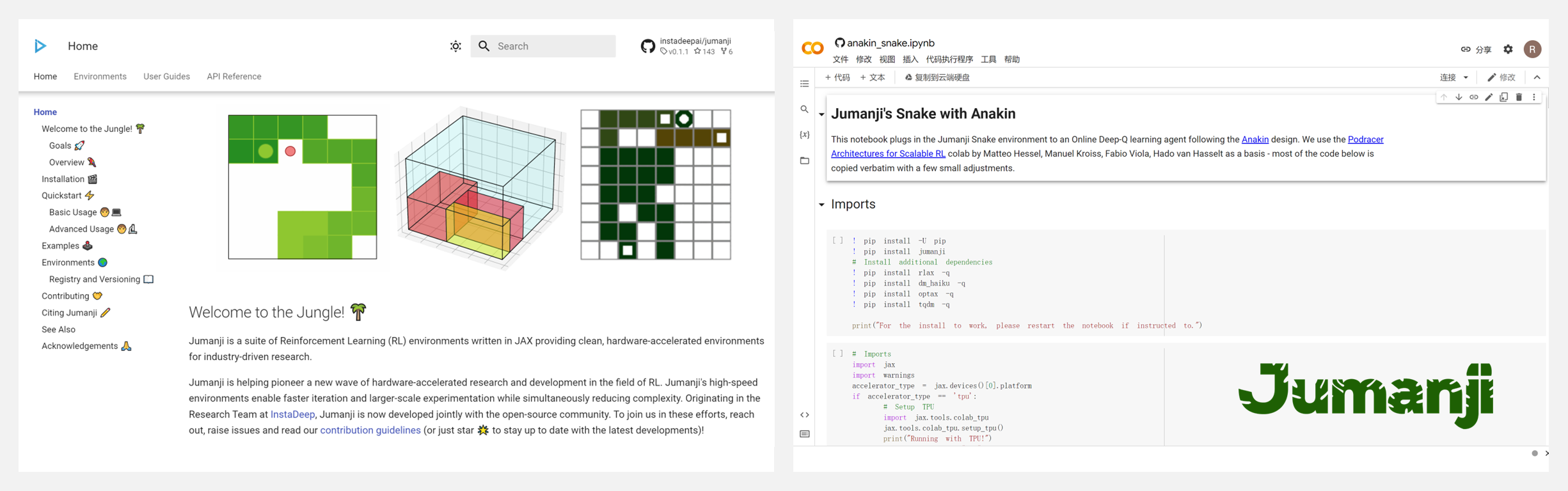The height and width of the screenshot is (491, 1568).
Task: Click the Search field in Jumanji docs
Action: pos(543,46)
